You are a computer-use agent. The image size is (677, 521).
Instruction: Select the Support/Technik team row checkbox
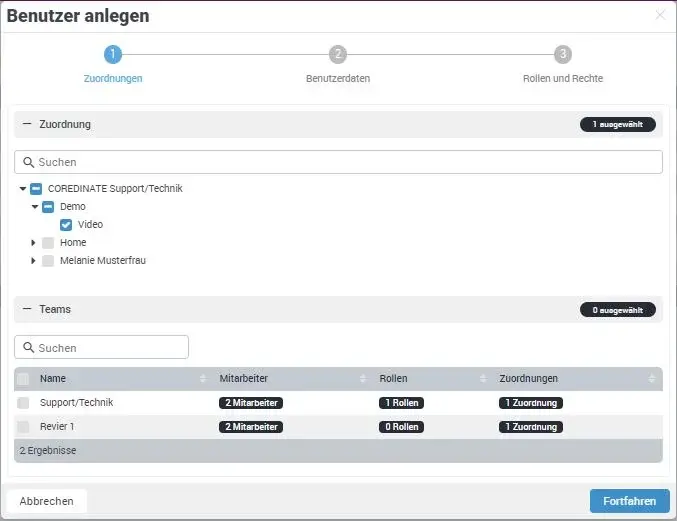(23, 403)
